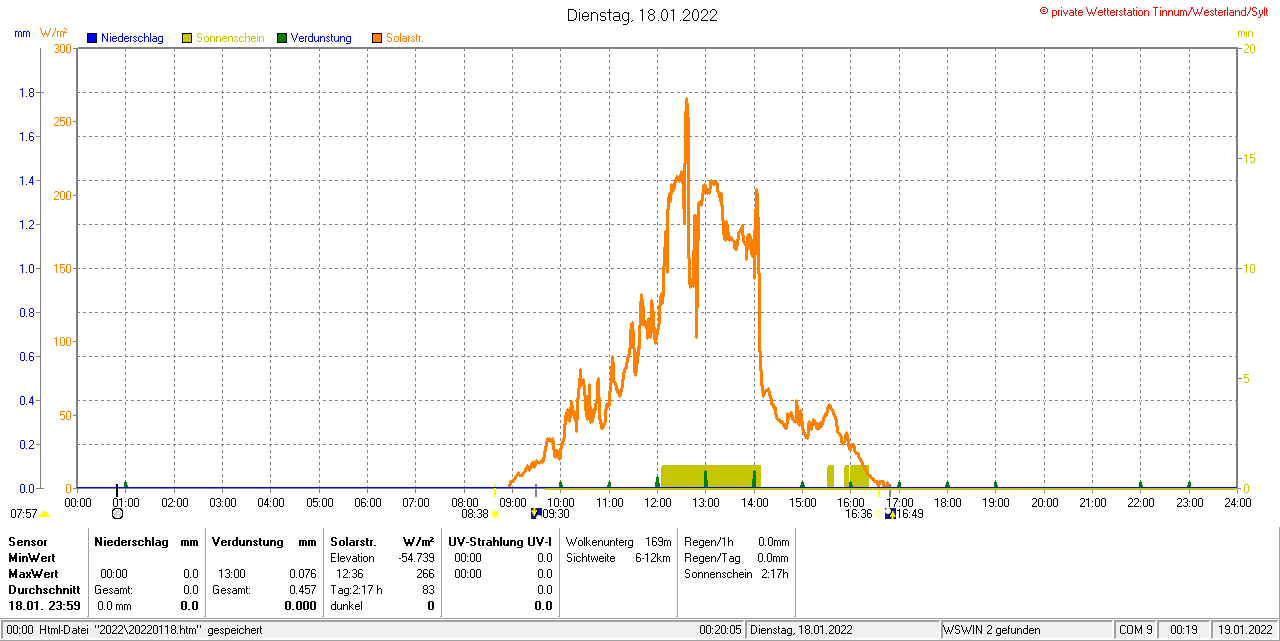Click the Regen/Tag 0.0mm entry

coord(737,558)
